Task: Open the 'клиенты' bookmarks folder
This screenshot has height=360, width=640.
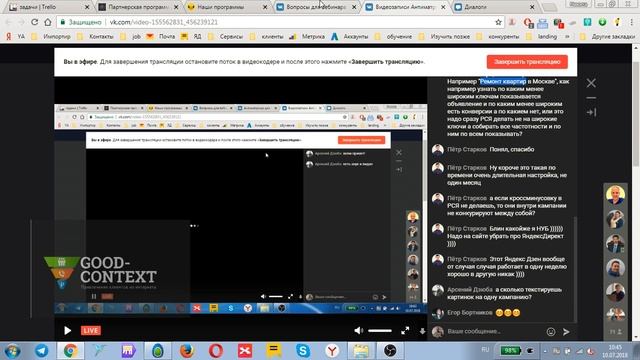Action: [267, 36]
